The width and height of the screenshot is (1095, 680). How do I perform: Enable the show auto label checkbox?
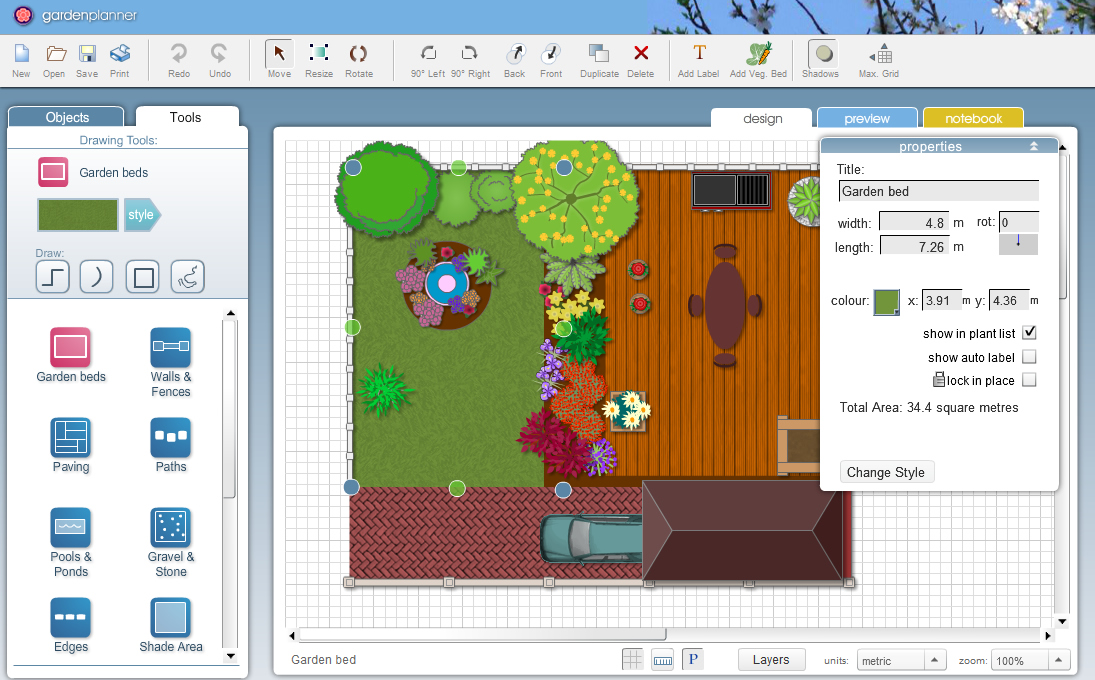tap(1029, 357)
